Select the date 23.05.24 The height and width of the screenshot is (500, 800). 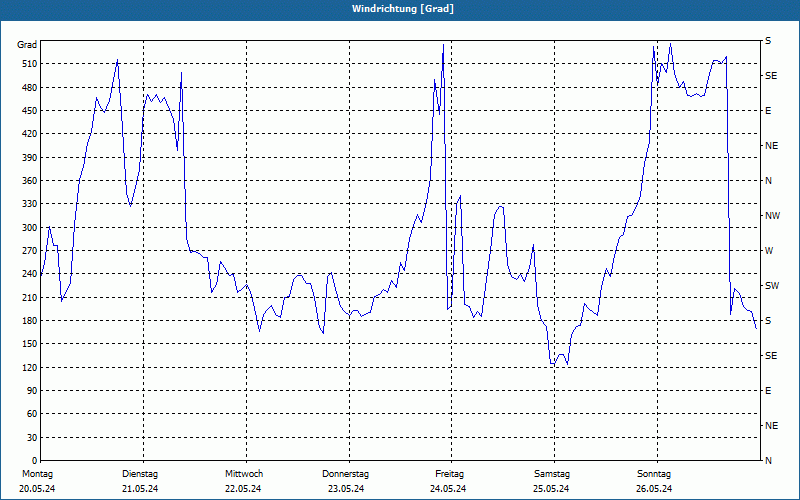coord(346,489)
